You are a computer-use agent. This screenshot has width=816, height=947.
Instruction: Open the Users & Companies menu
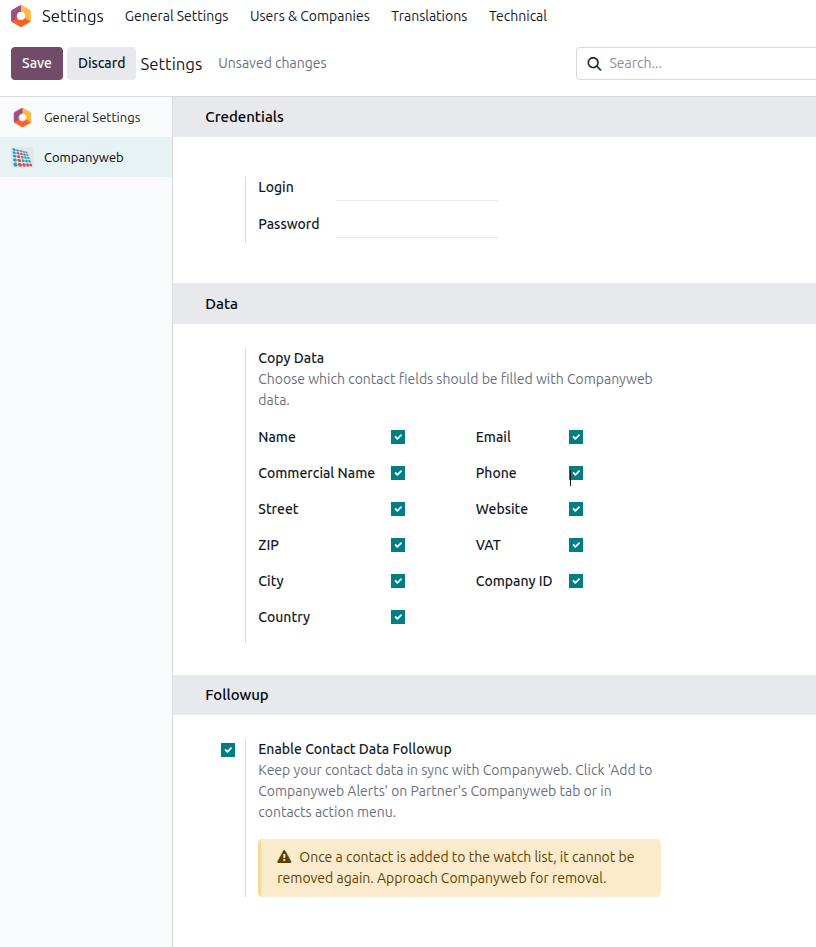(x=310, y=16)
